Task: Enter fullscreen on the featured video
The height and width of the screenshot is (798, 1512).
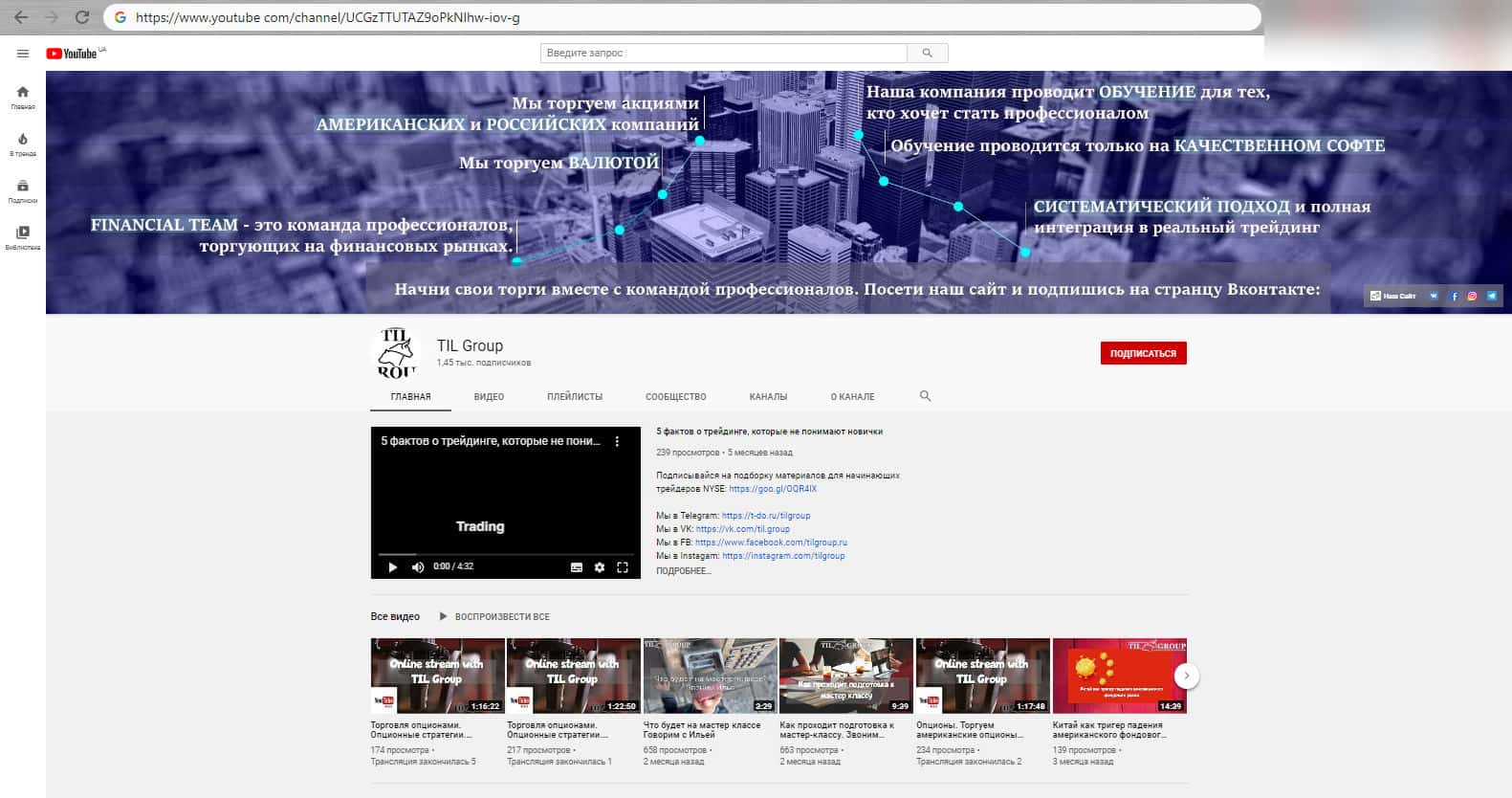Action: pos(623,567)
